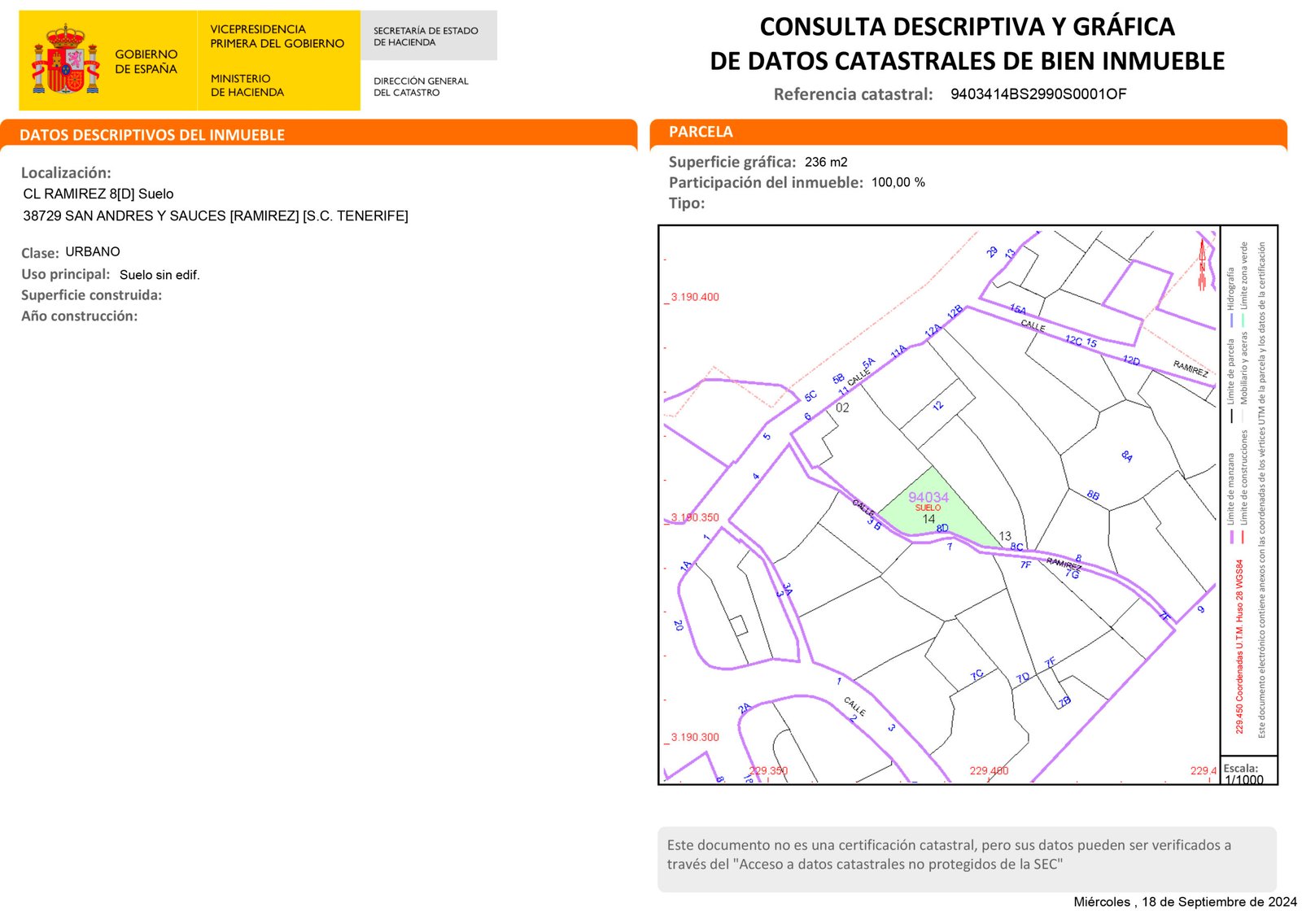Select the green highlighted parcel 94034
The image size is (1302, 924).
[936, 508]
